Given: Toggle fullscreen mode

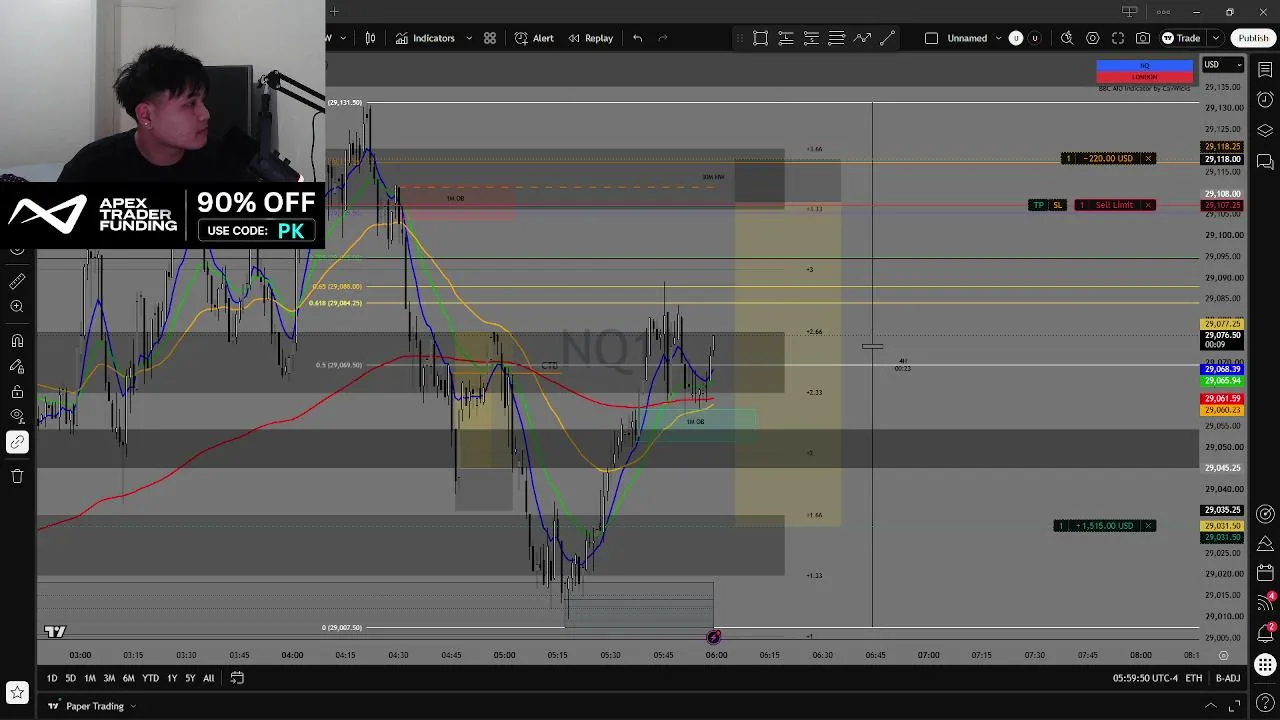Looking at the screenshot, I should (1118, 38).
